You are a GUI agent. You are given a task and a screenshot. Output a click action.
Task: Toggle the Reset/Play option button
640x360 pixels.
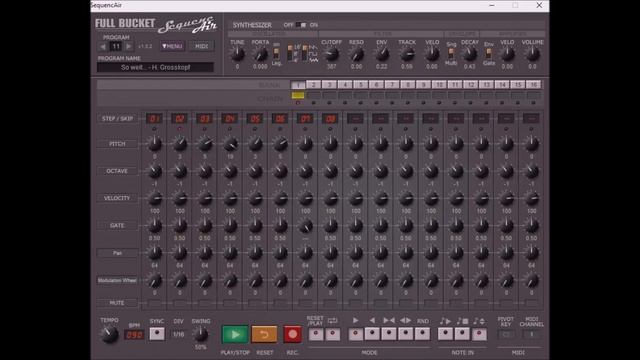[316, 334]
